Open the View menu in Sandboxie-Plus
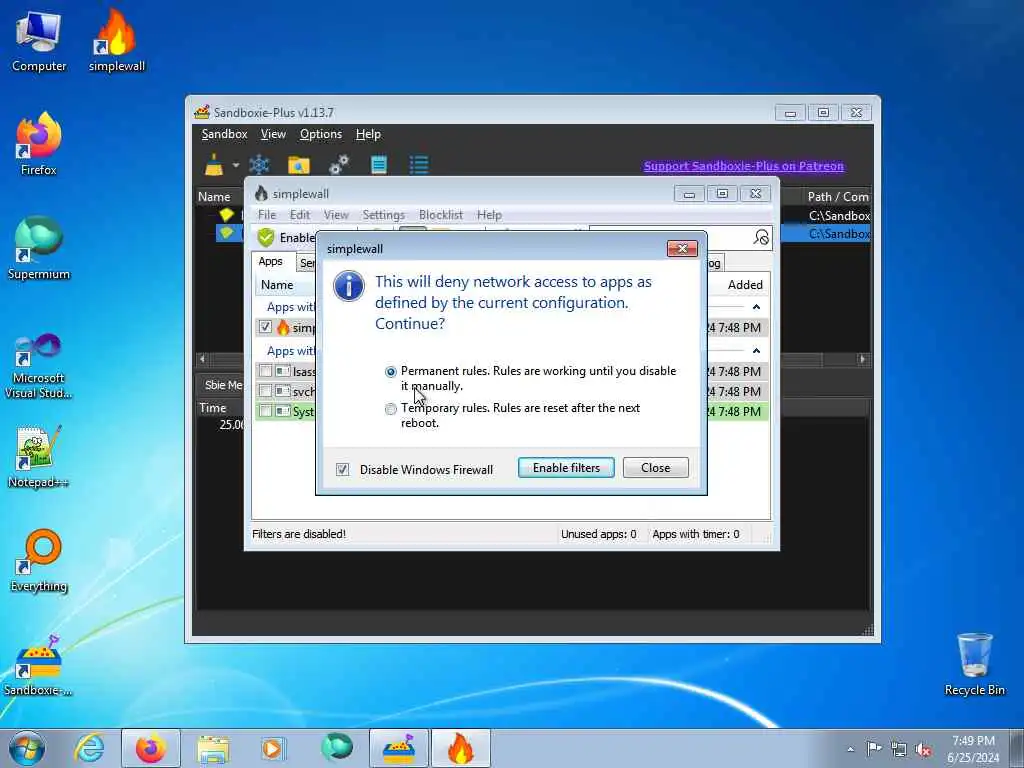 click(273, 134)
